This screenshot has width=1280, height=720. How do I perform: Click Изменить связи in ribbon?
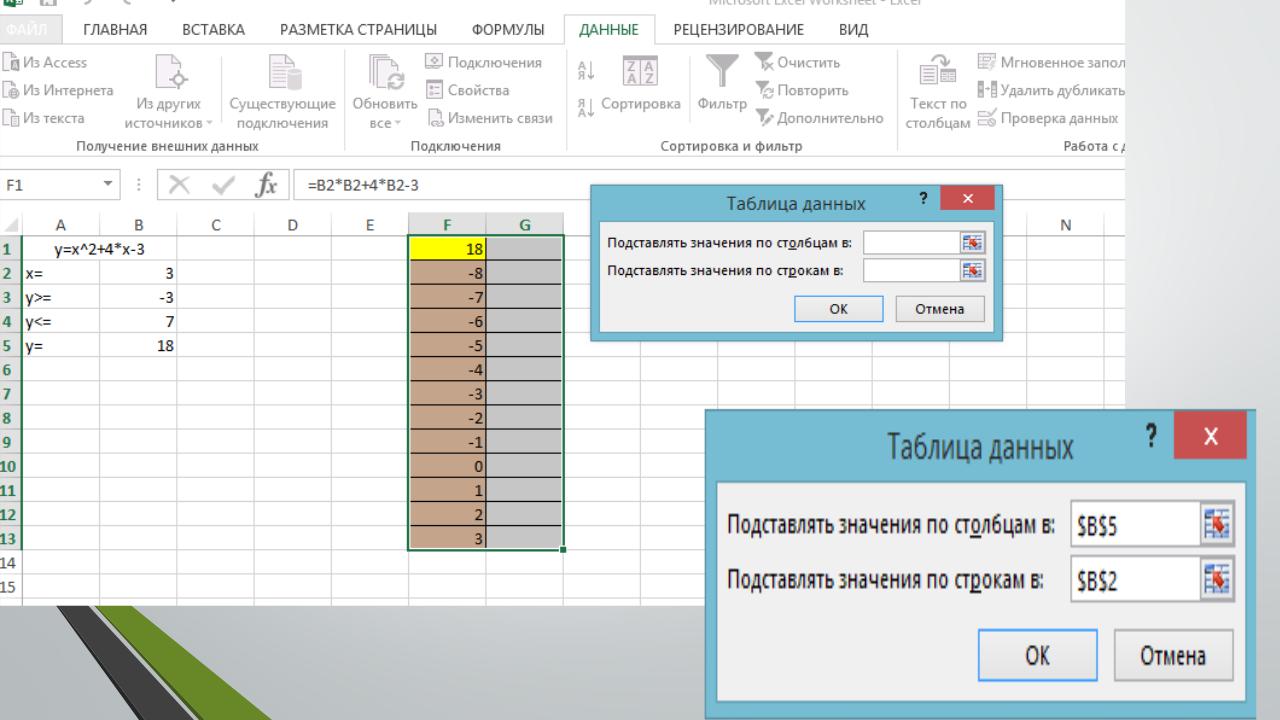coord(489,119)
